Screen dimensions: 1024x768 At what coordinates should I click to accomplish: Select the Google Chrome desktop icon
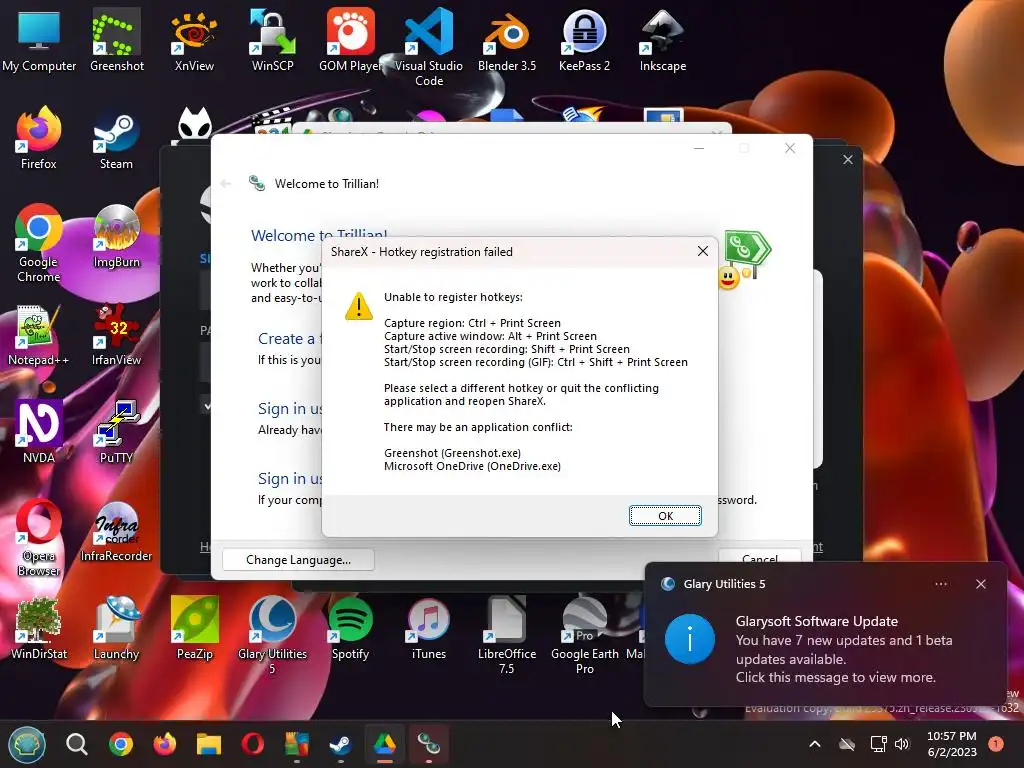click(x=39, y=243)
